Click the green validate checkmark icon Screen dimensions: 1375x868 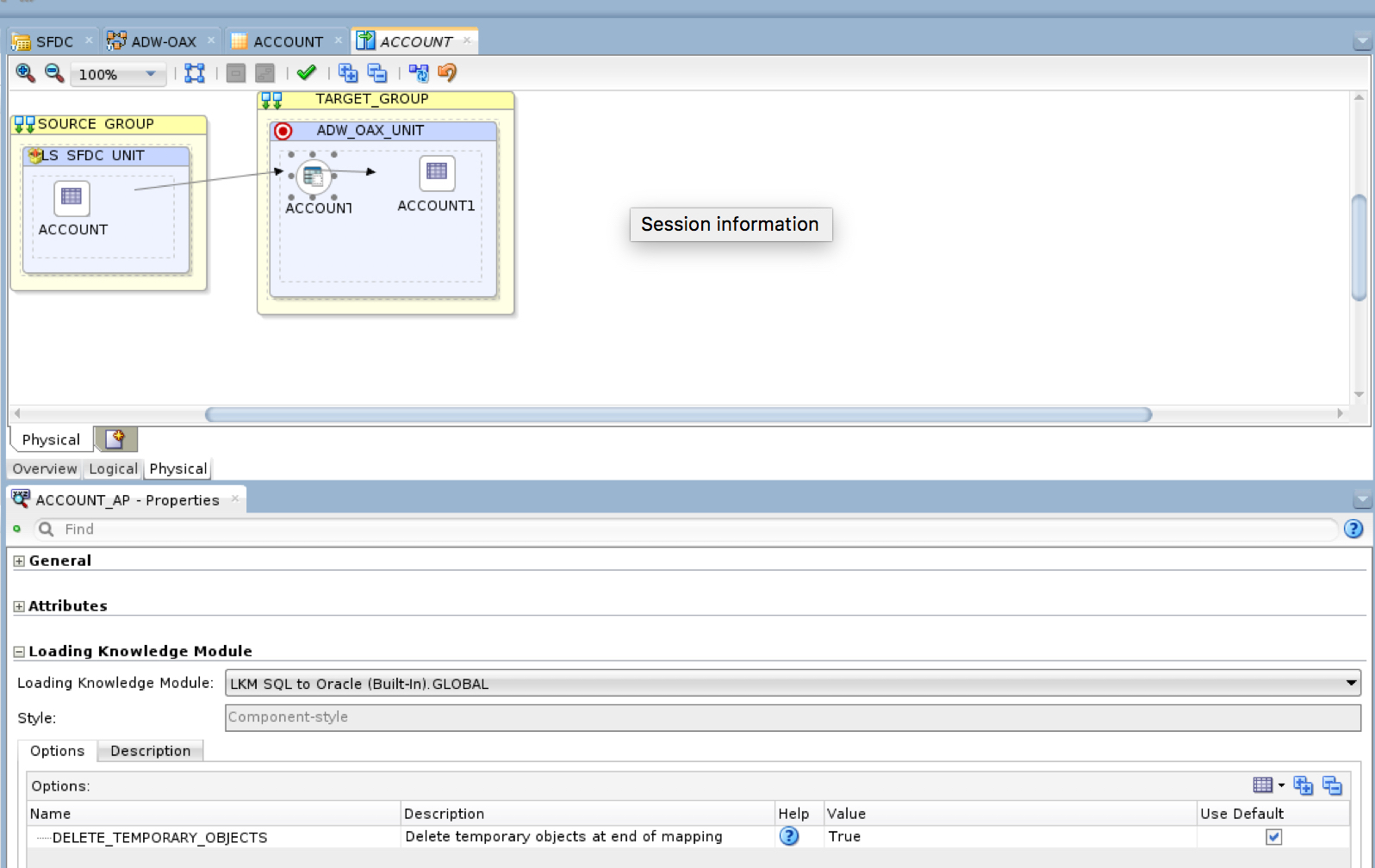point(306,73)
